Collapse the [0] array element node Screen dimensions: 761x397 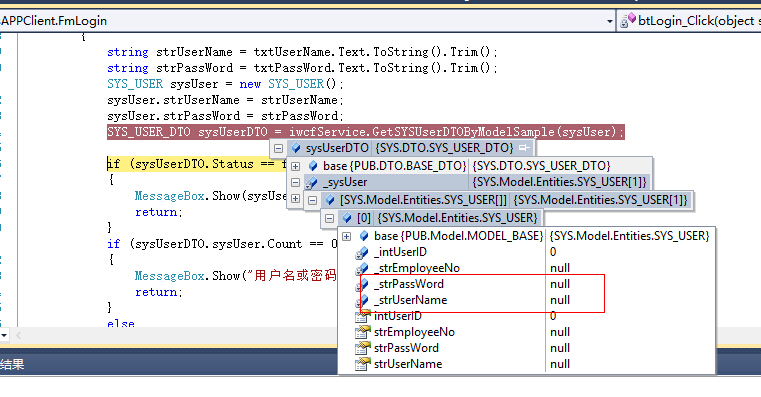point(330,218)
